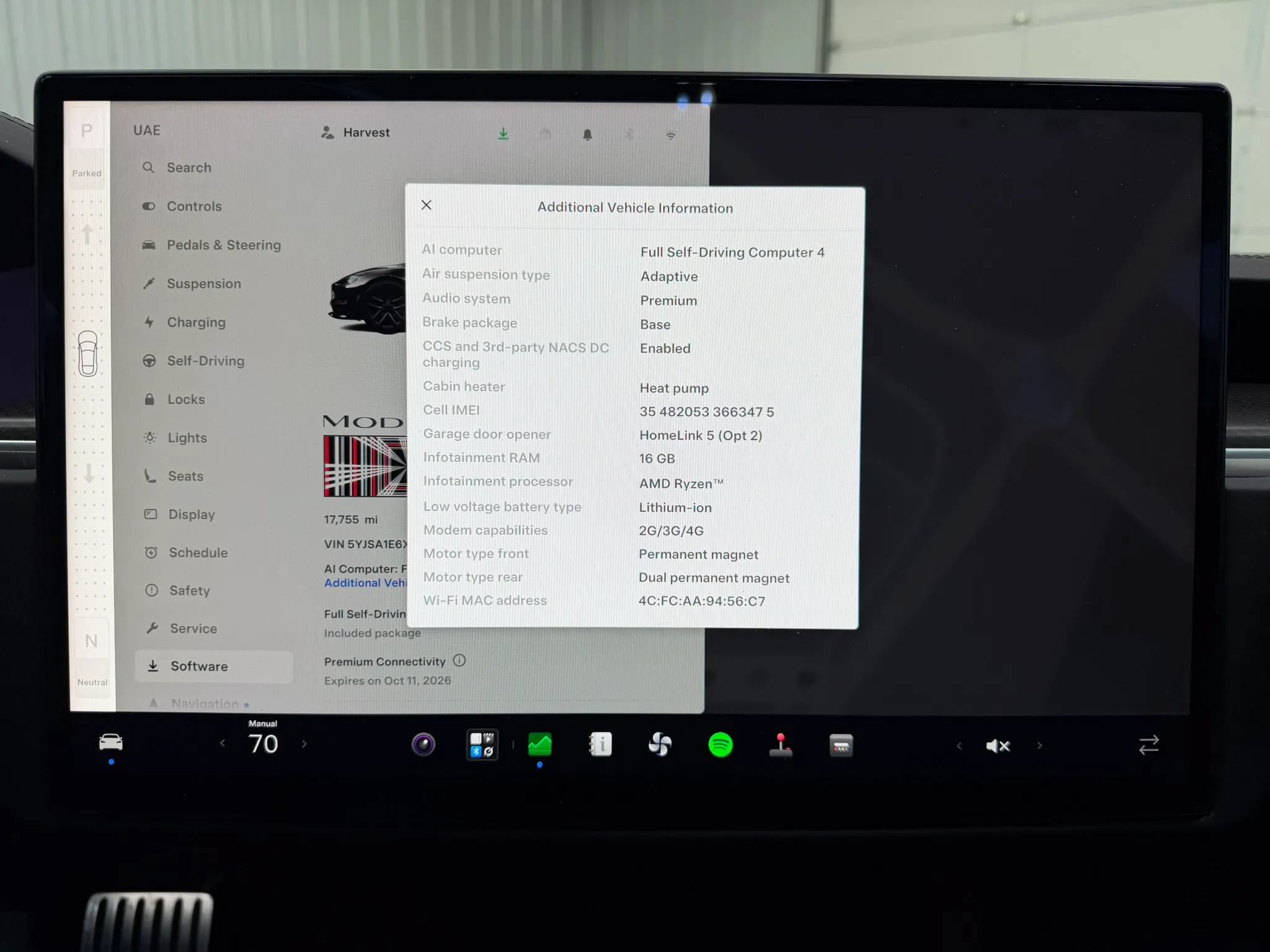
Task: Launch the Spotify app
Action: [720, 744]
